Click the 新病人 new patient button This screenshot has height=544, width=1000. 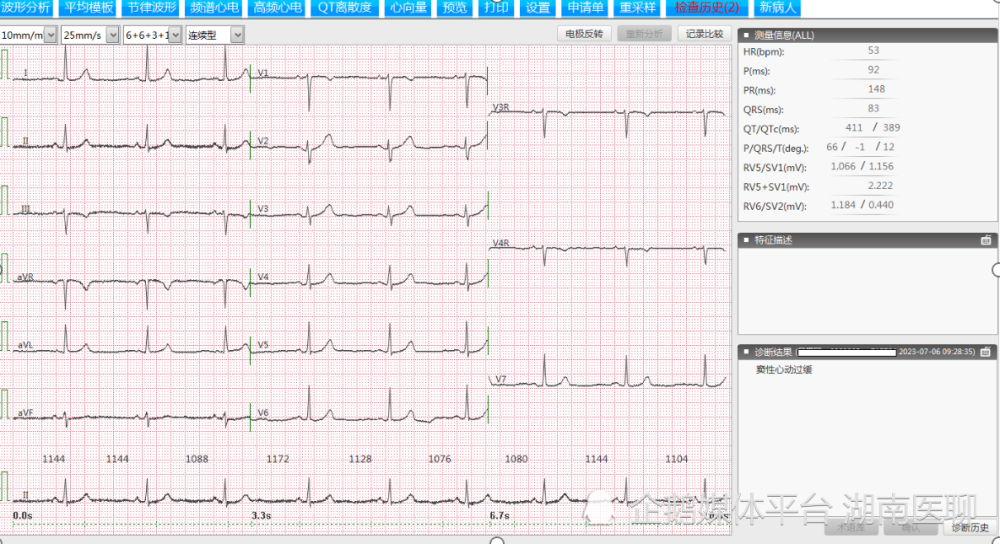point(777,8)
